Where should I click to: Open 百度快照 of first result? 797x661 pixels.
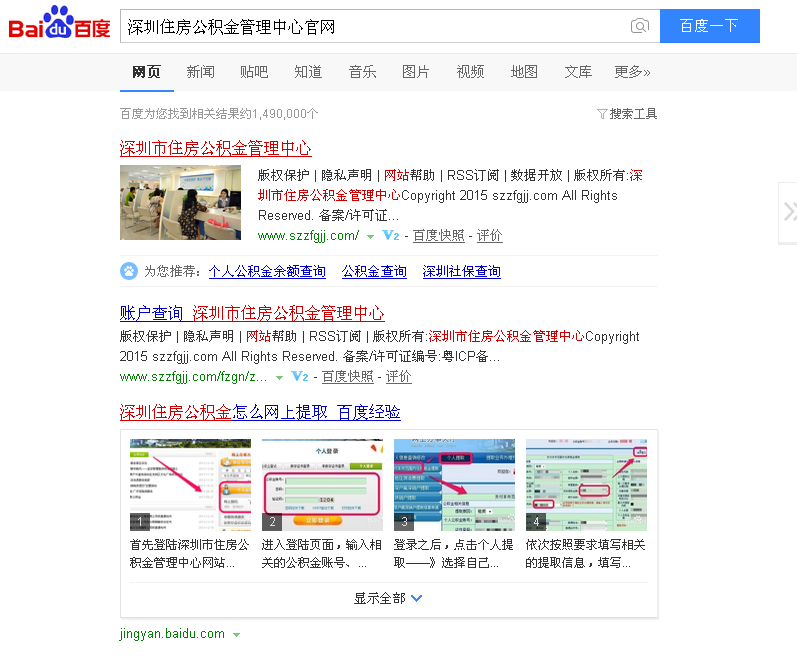click(439, 235)
